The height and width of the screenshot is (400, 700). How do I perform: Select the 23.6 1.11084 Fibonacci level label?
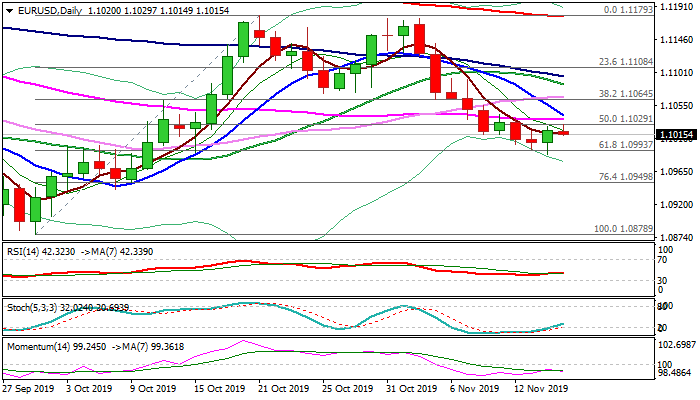[626, 62]
